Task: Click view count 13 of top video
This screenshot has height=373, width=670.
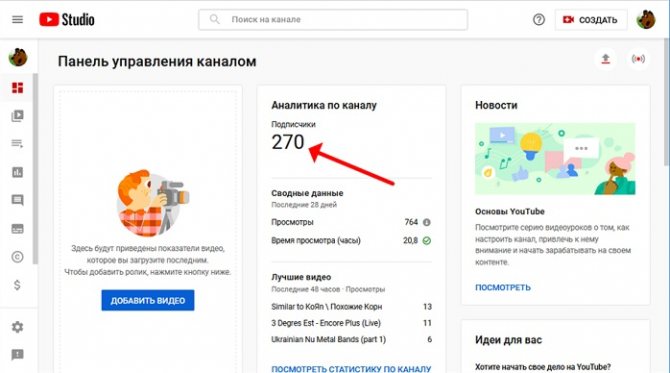Action: click(x=427, y=307)
